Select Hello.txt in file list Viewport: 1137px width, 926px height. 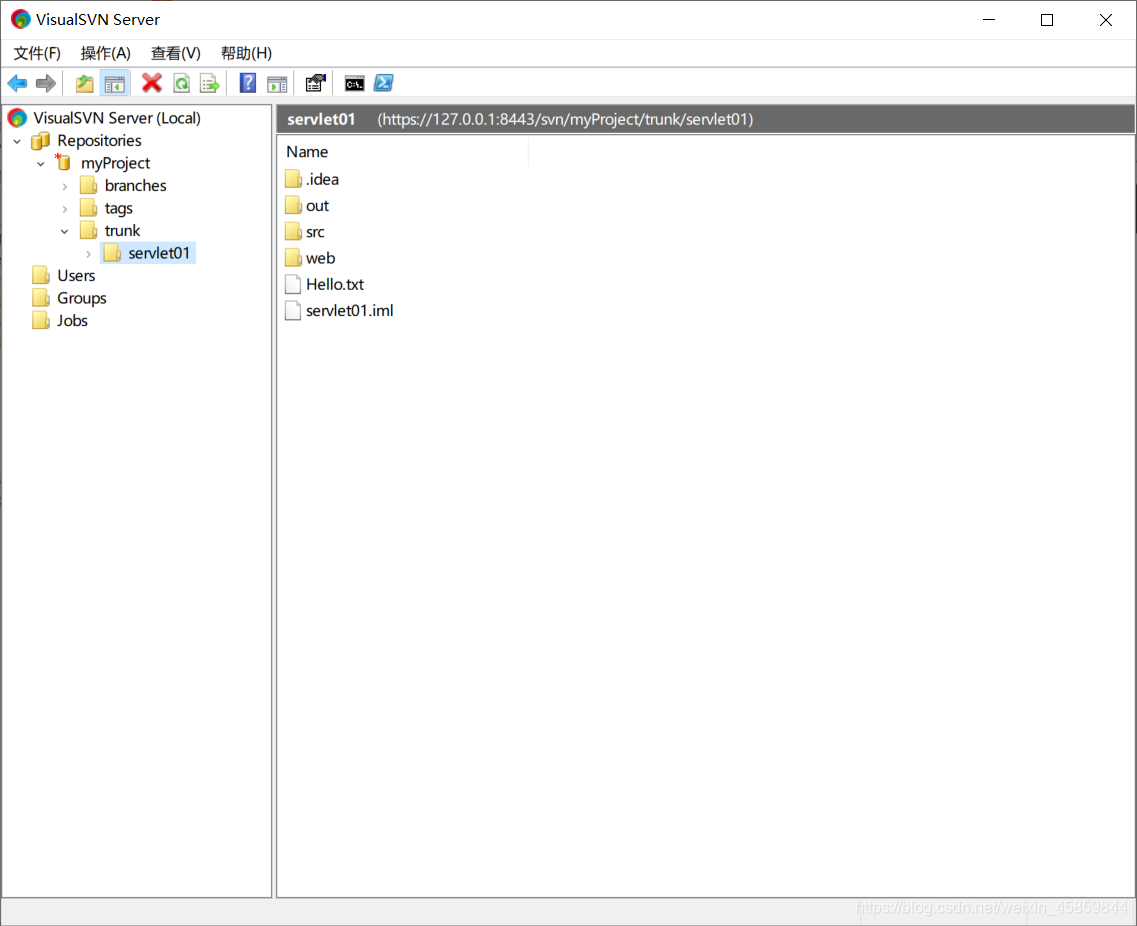(x=335, y=284)
